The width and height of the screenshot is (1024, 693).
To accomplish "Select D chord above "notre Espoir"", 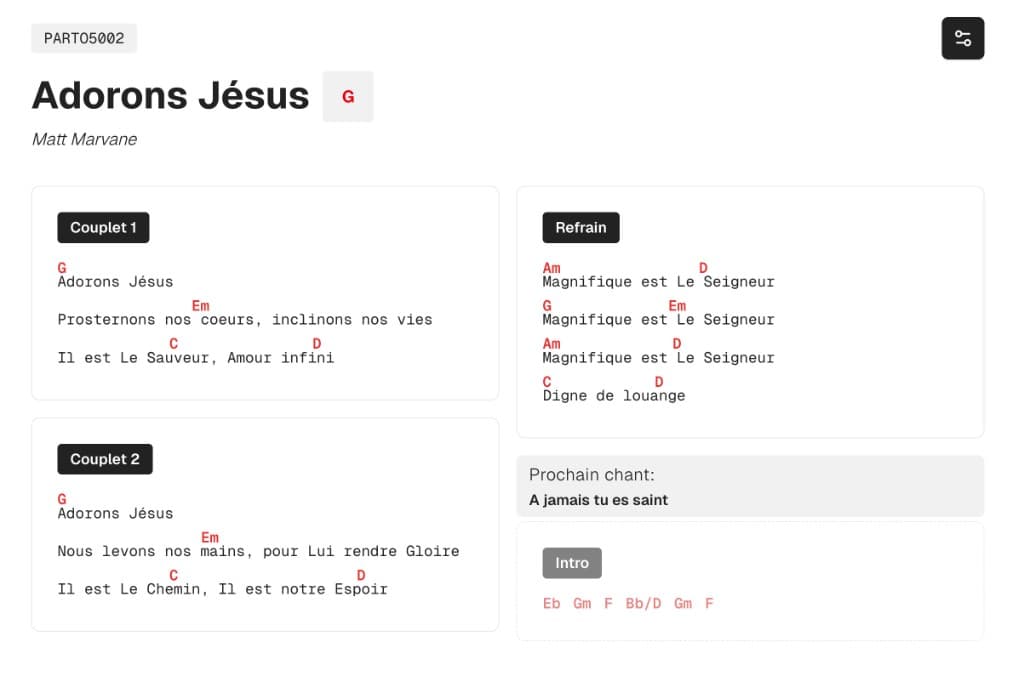I will [x=361, y=575].
